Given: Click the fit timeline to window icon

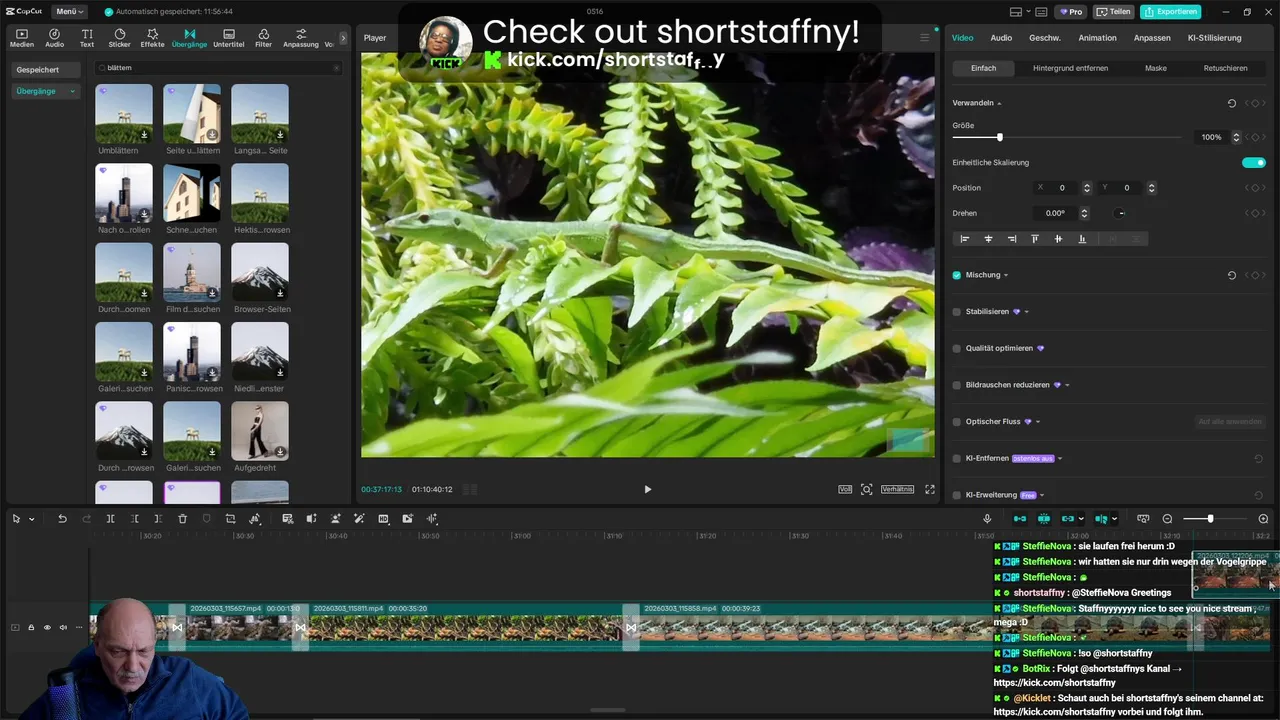Looking at the screenshot, I should pos(1143,519).
